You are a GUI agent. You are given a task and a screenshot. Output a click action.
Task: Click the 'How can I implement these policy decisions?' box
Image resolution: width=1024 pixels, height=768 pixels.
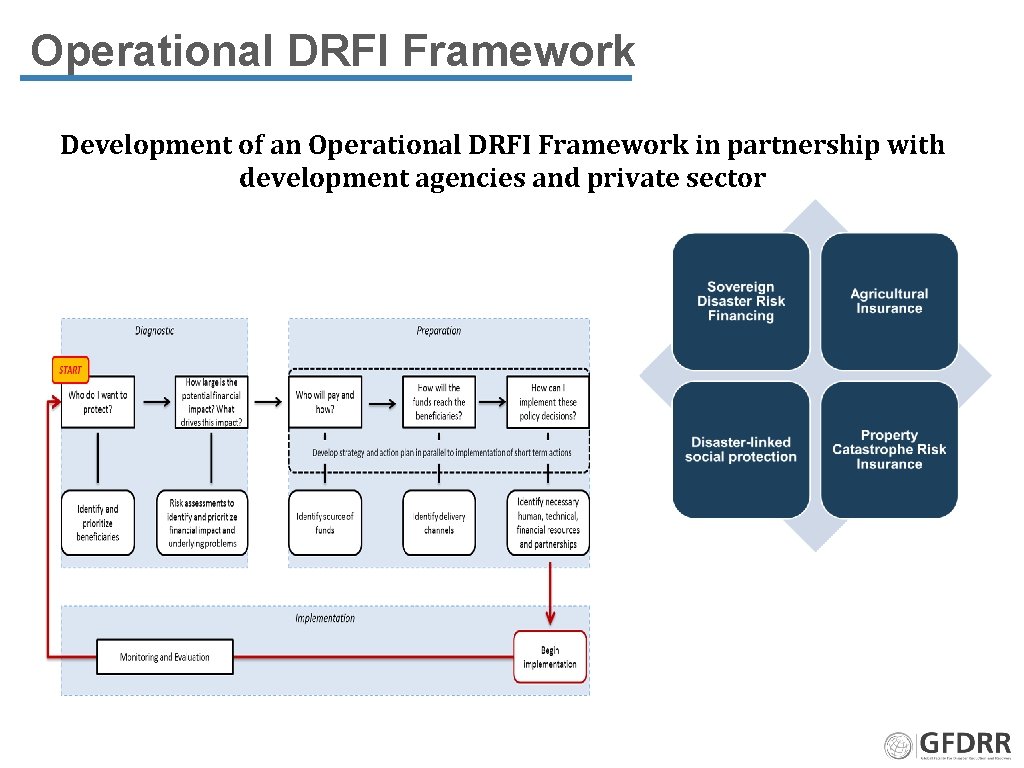[548, 402]
